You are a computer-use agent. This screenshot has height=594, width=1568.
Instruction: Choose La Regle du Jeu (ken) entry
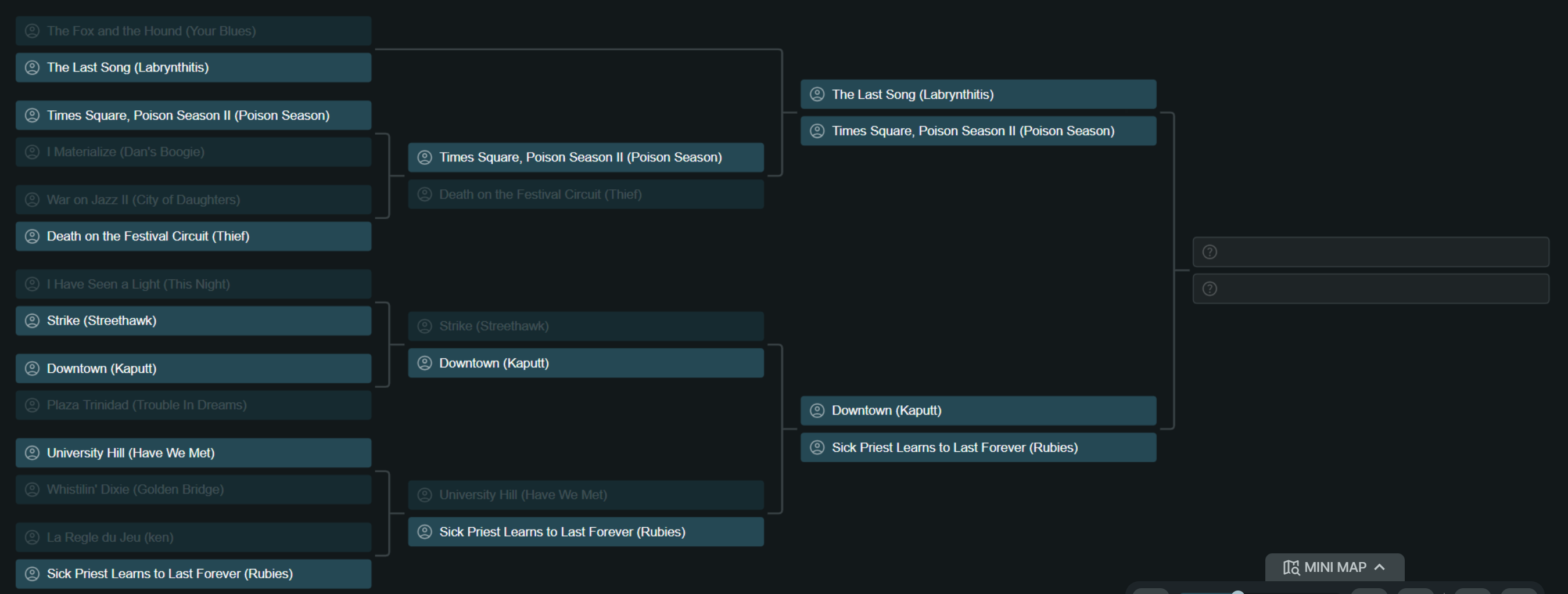(193, 538)
